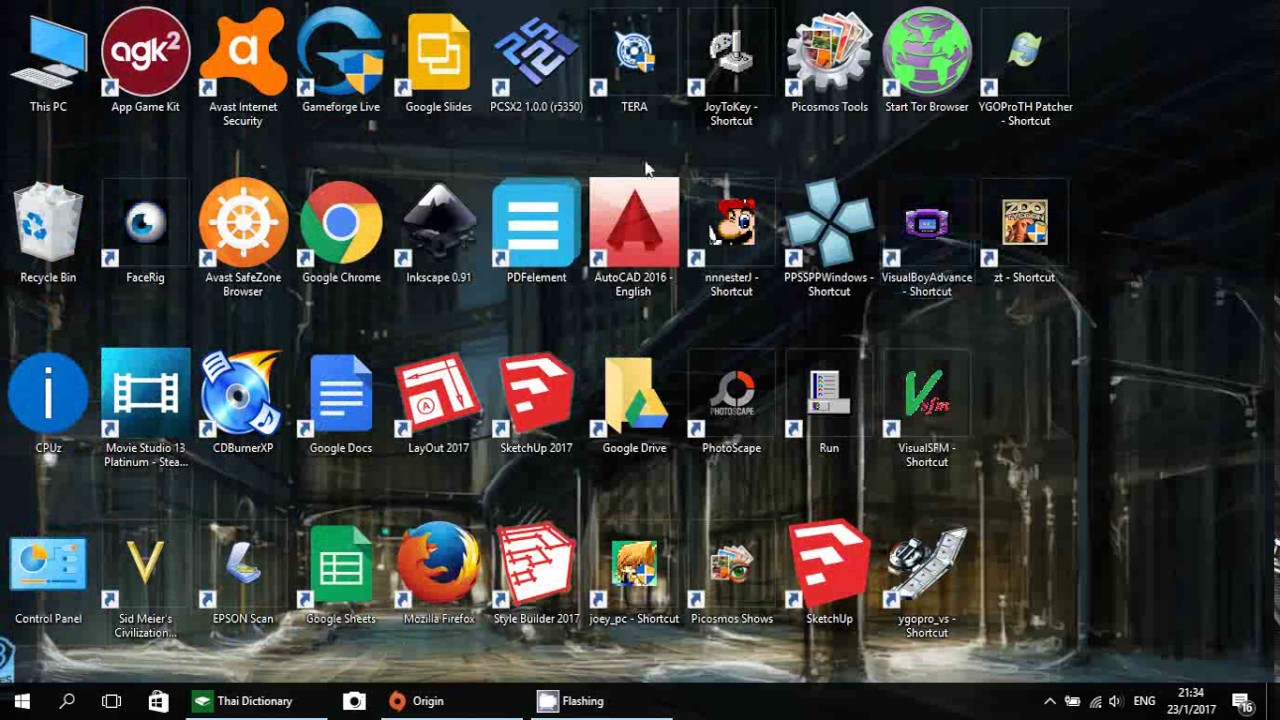Screen dimensions: 1280x720
Task: Switch to Thai Dictionary taskbar window
Action: click(255, 701)
